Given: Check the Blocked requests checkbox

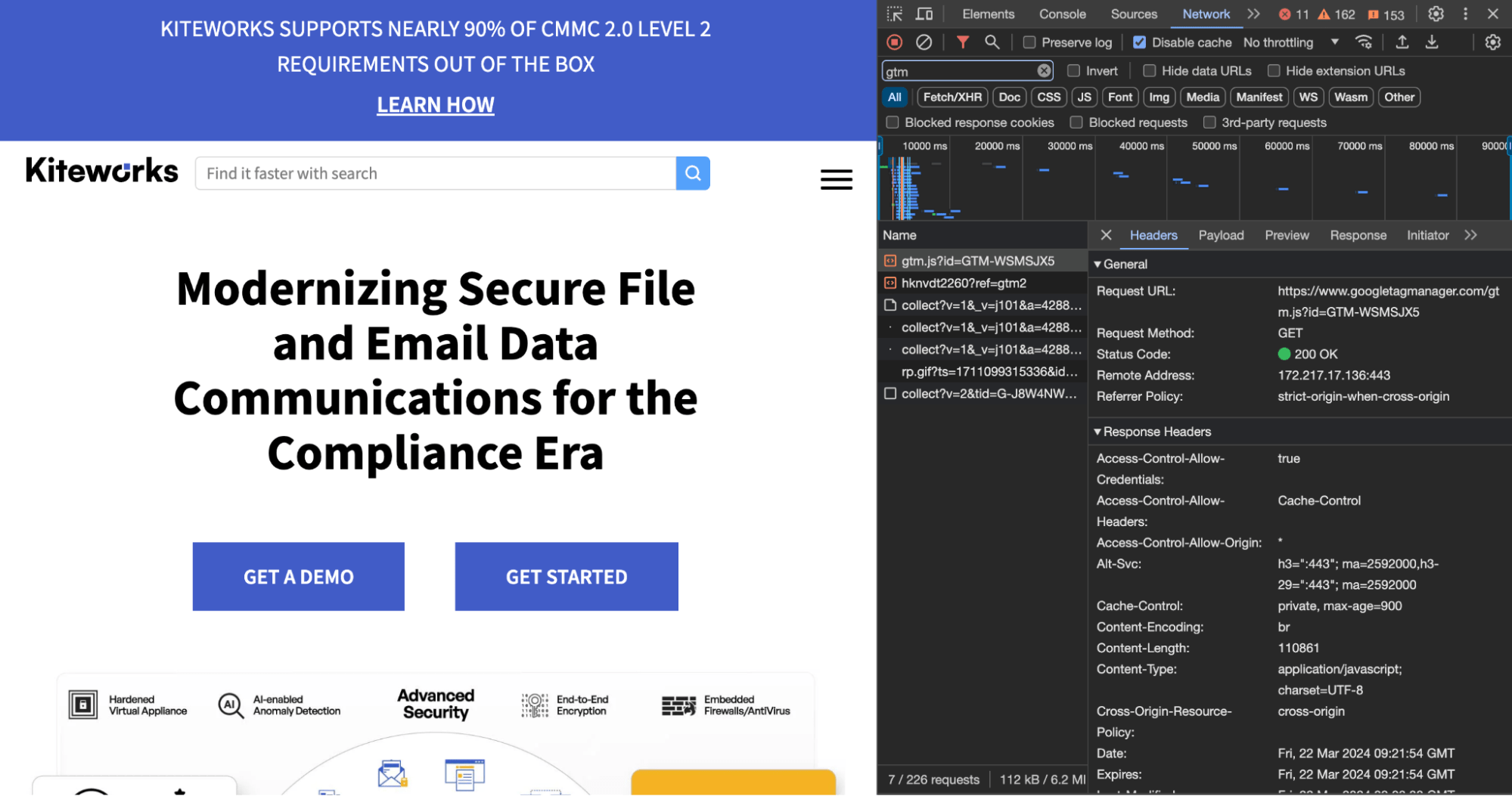Looking at the screenshot, I should tap(1076, 122).
